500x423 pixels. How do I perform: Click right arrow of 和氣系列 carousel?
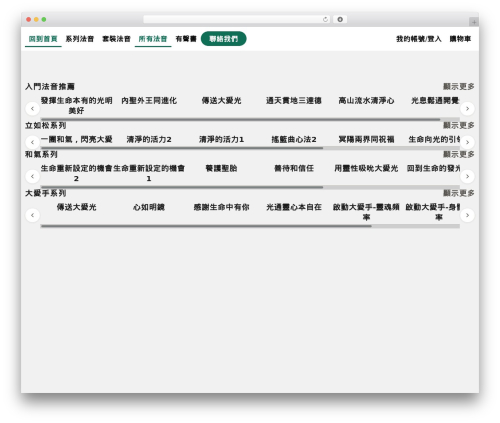tap(467, 176)
